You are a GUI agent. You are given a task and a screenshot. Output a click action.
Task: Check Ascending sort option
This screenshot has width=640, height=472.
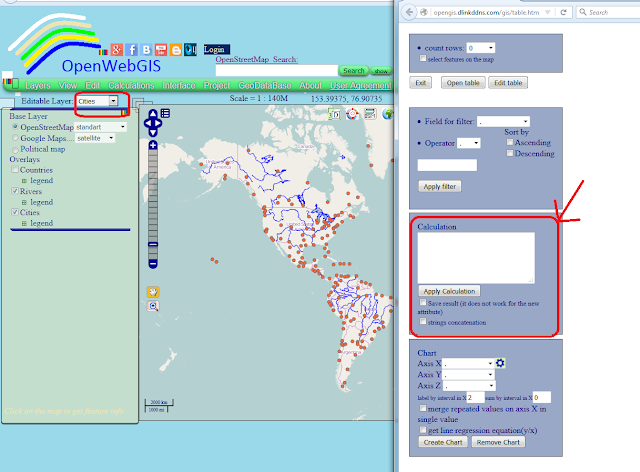(x=510, y=142)
